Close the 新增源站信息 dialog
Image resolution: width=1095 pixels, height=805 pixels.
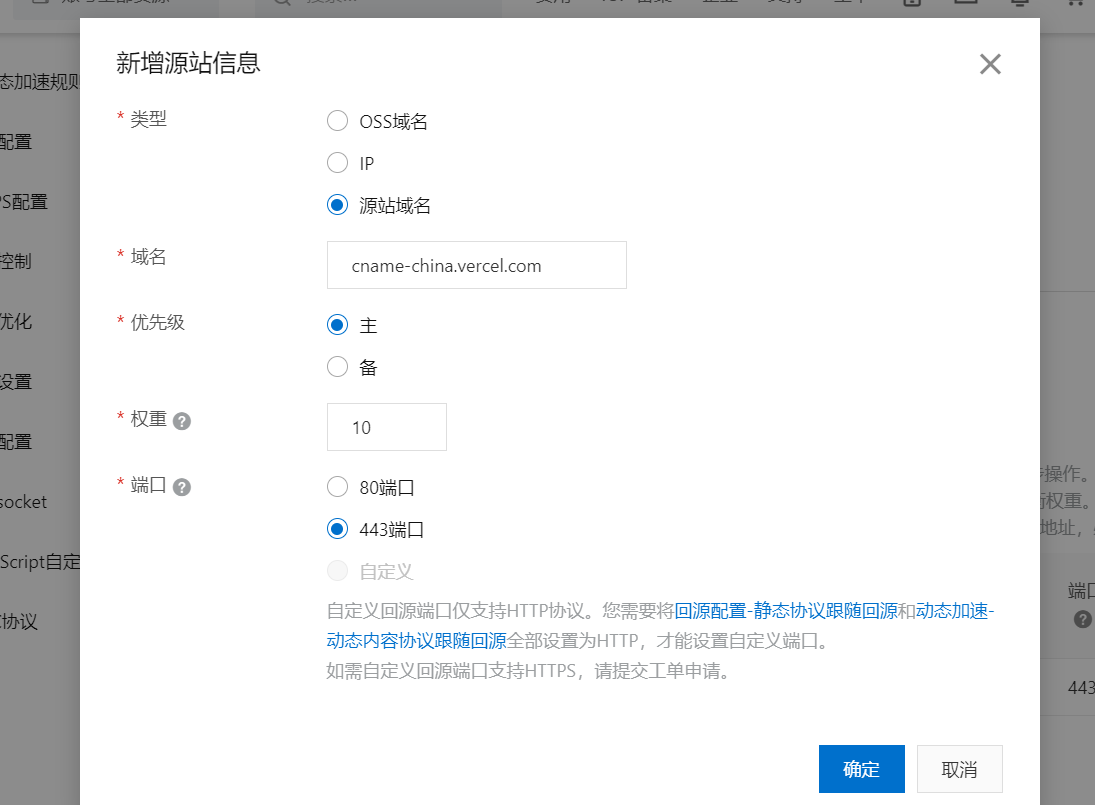990,65
